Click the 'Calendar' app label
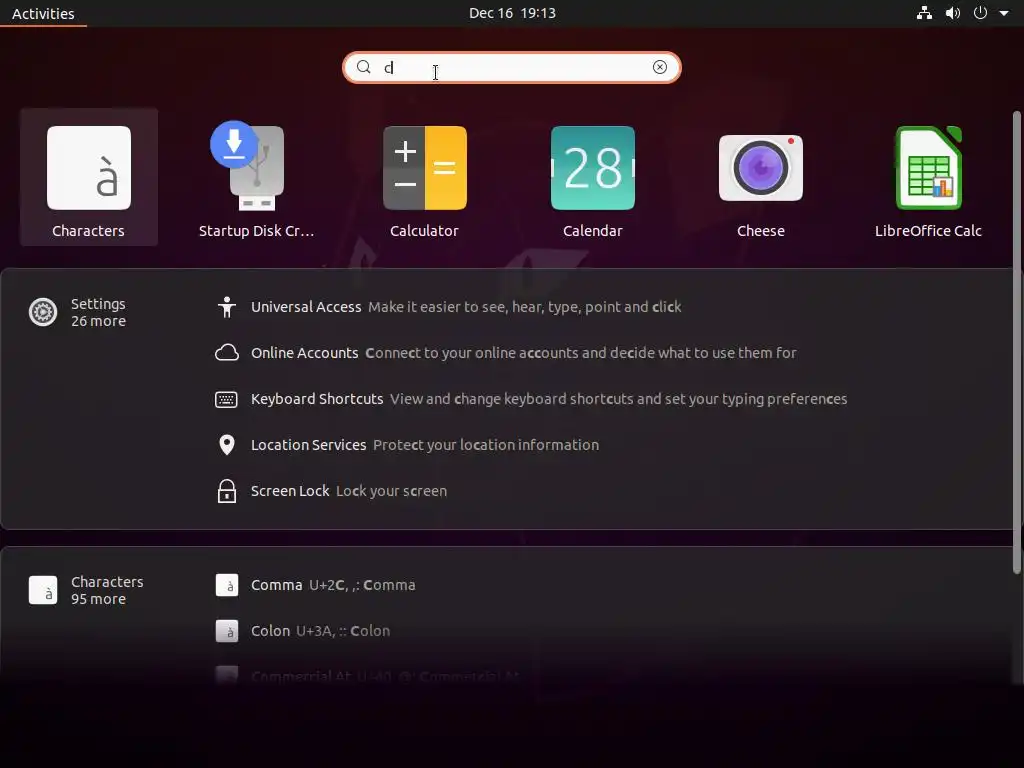Image resolution: width=1024 pixels, height=768 pixels. (x=593, y=231)
